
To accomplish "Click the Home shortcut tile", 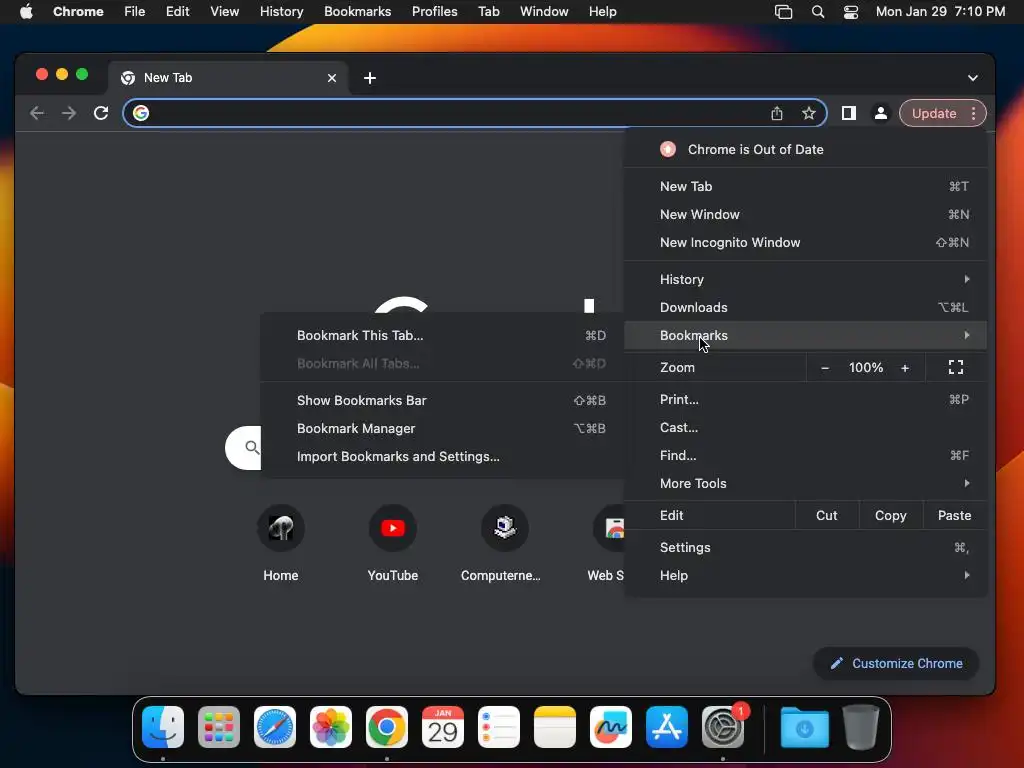I will [x=281, y=544].
